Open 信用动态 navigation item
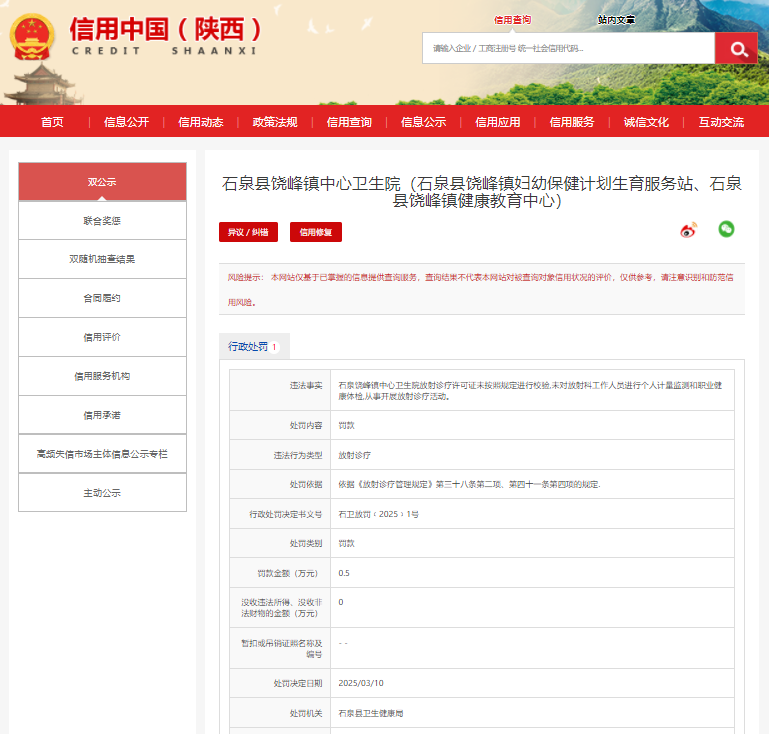The width and height of the screenshot is (769, 734). click(x=201, y=122)
